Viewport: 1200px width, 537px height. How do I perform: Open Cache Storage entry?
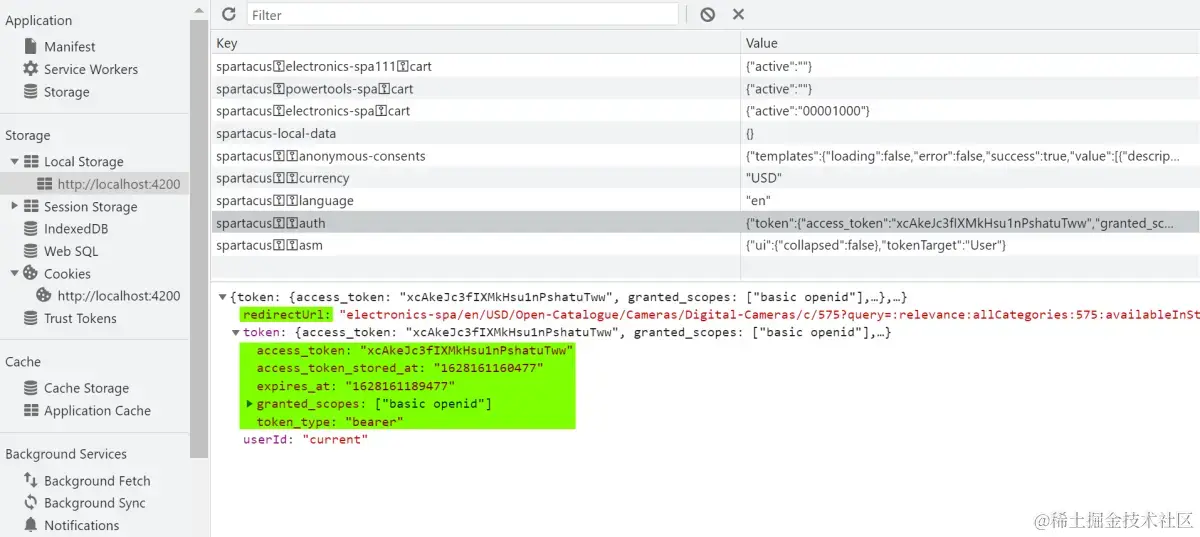(x=86, y=388)
